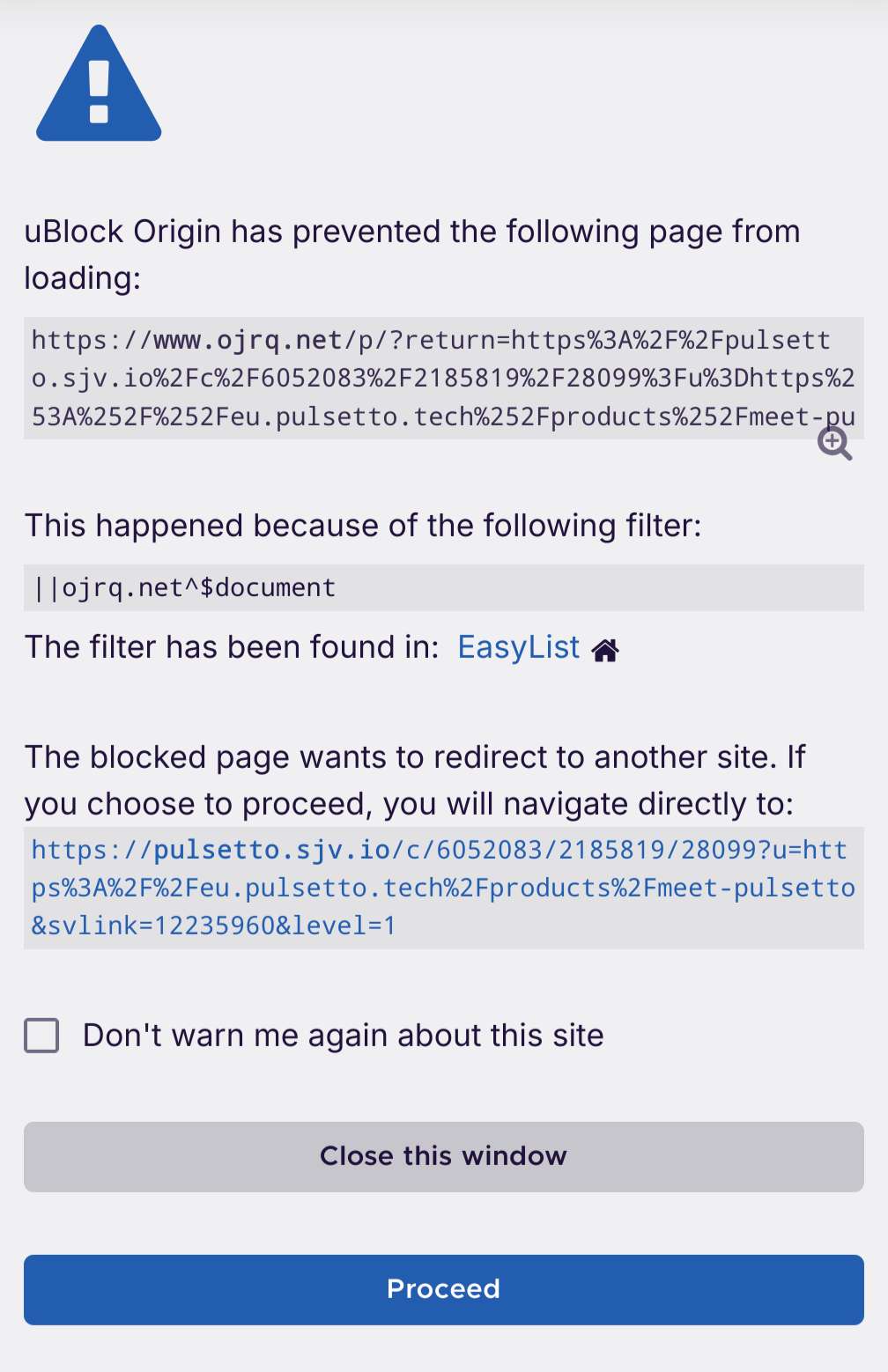Click the ||ojrq.net^ filter text
Image resolution: width=888 pixels, height=1372 pixels.
coord(115,587)
